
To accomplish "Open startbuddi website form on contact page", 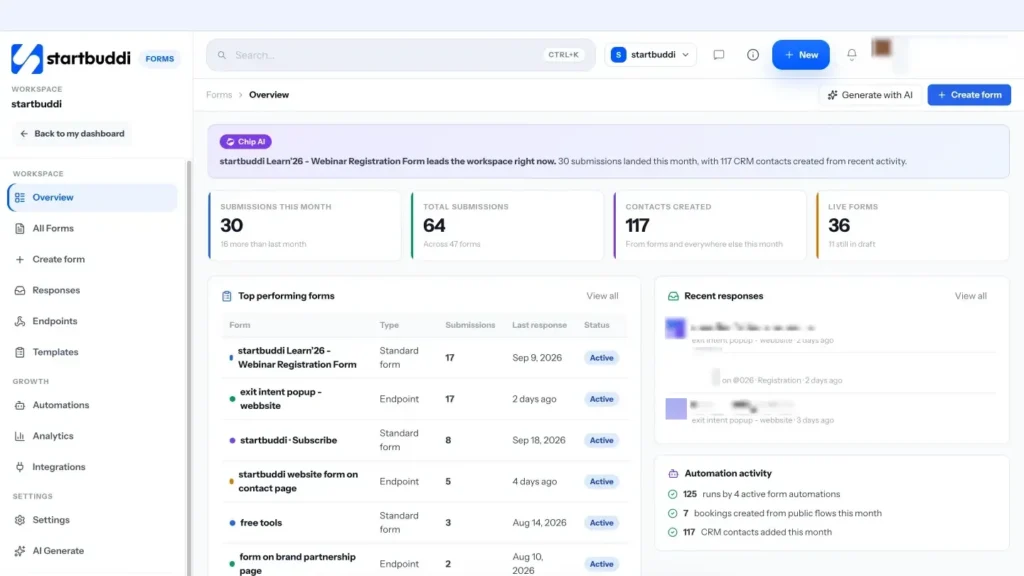I will (x=424, y=481).
